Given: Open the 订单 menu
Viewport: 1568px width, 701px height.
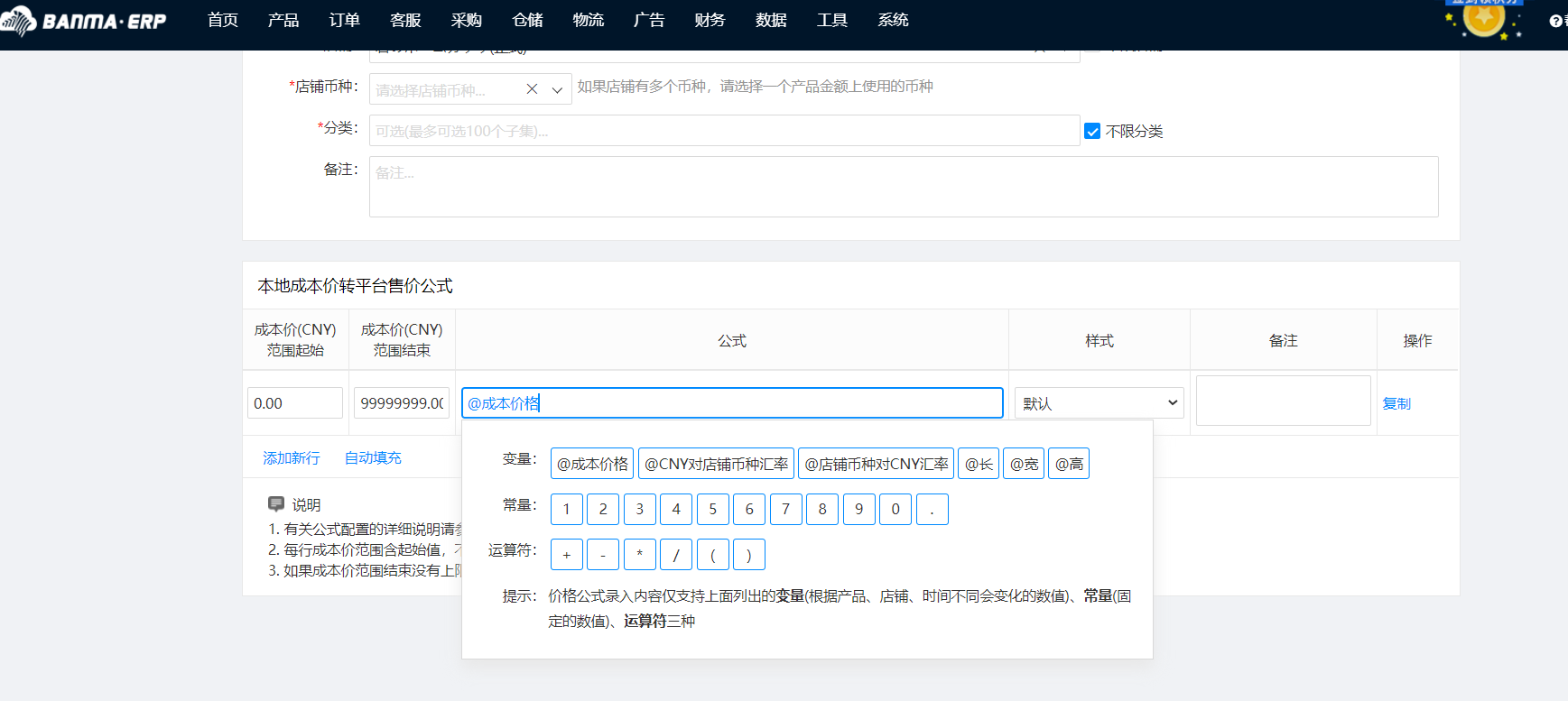Looking at the screenshot, I should [345, 20].
